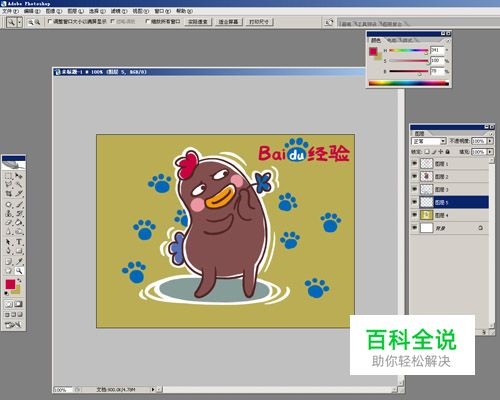Select the Healing Brush tool
500x400 pixels.
9,204
